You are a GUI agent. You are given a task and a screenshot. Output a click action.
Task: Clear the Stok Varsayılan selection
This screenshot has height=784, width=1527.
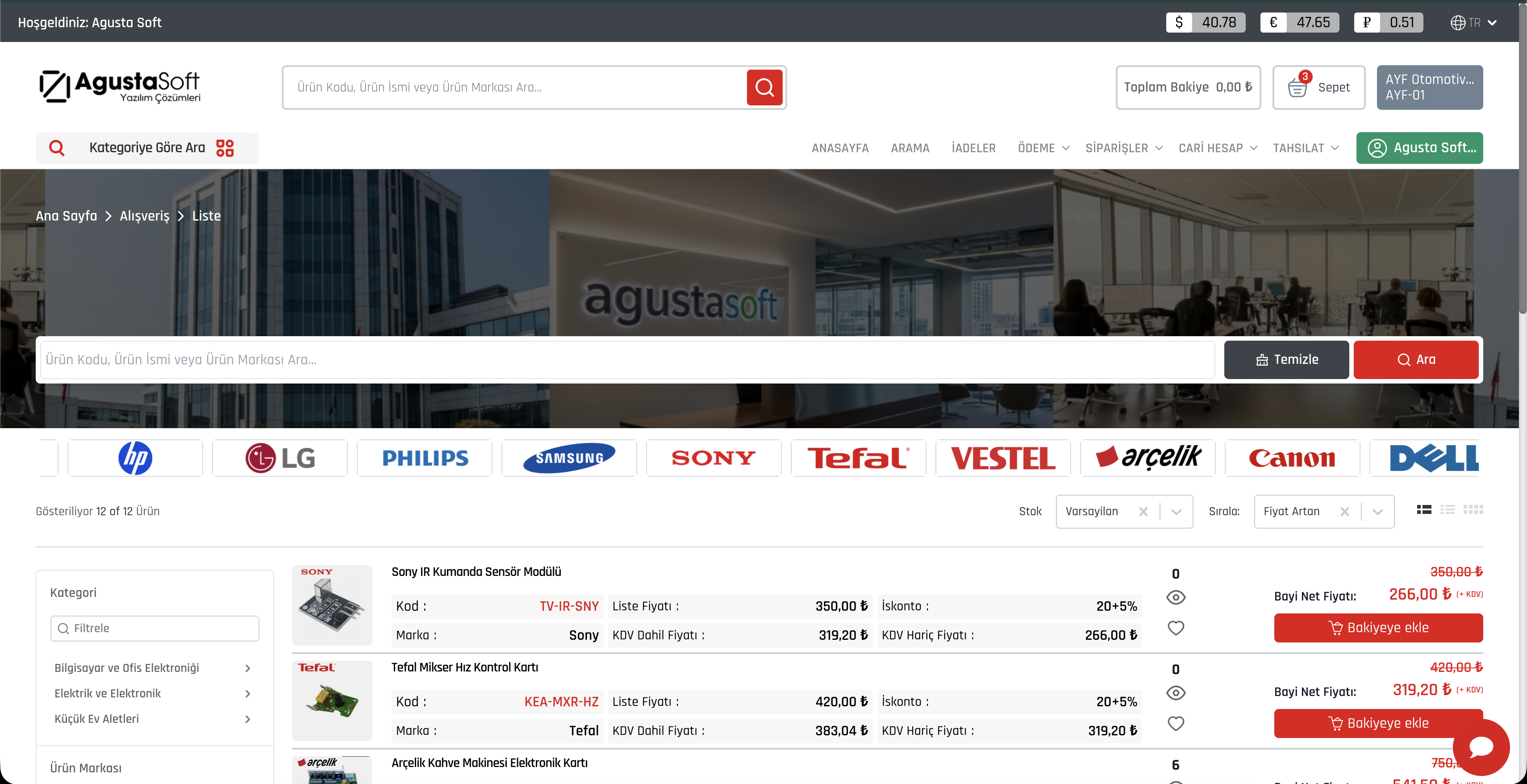[1143, 511]
